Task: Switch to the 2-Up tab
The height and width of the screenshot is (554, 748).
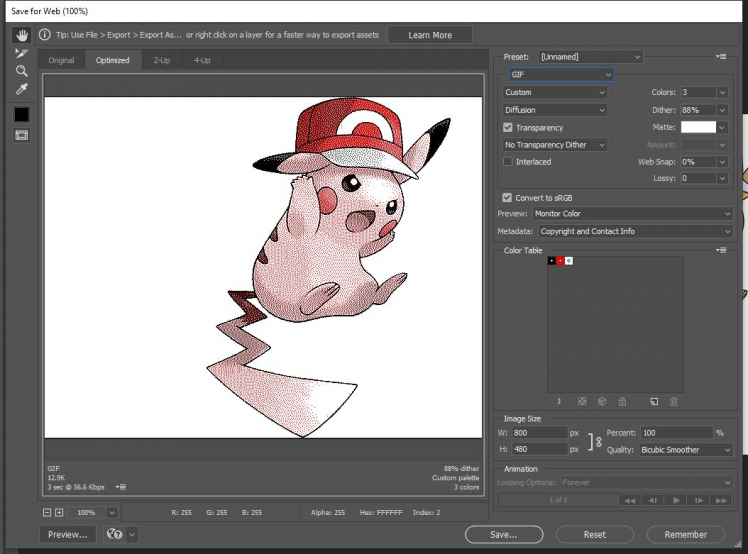Action: pos(161,60)
